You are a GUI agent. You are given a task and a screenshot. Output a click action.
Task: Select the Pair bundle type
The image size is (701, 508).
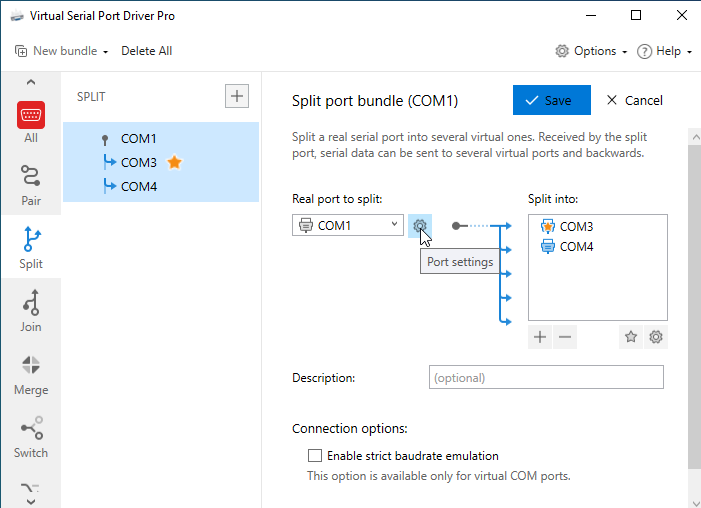(31, 185)
